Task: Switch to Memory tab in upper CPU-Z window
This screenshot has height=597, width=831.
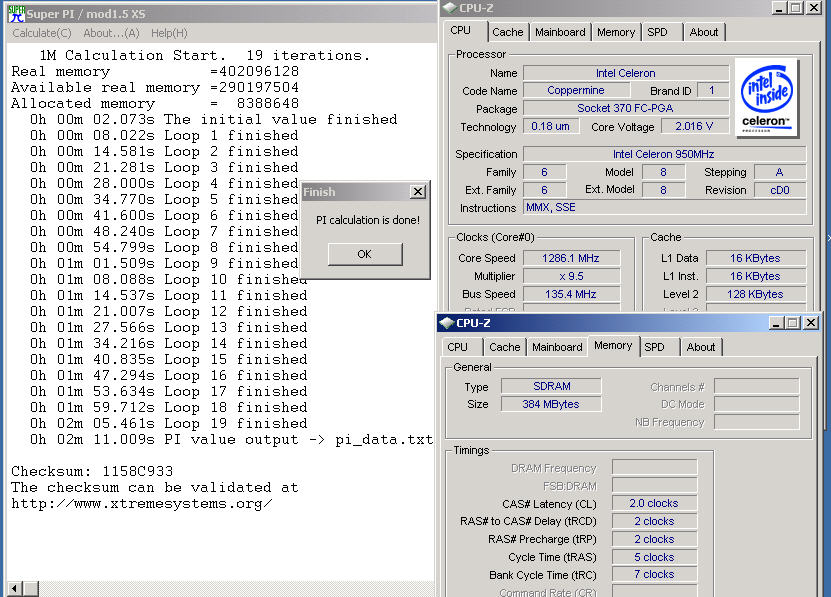Action: tap(615, 32)
